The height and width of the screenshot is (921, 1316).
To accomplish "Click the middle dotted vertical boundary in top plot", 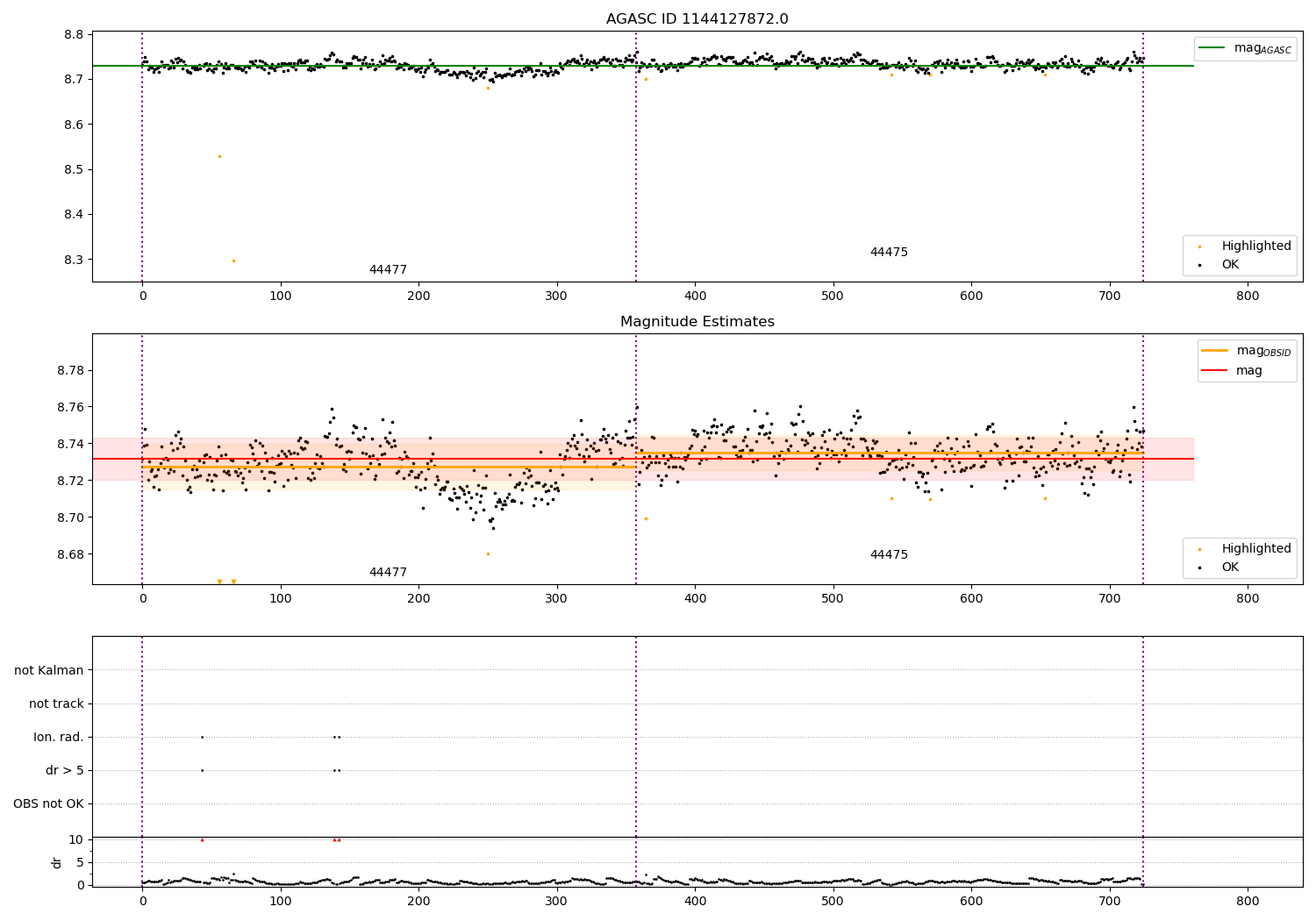I will click(x=636, y=156).
